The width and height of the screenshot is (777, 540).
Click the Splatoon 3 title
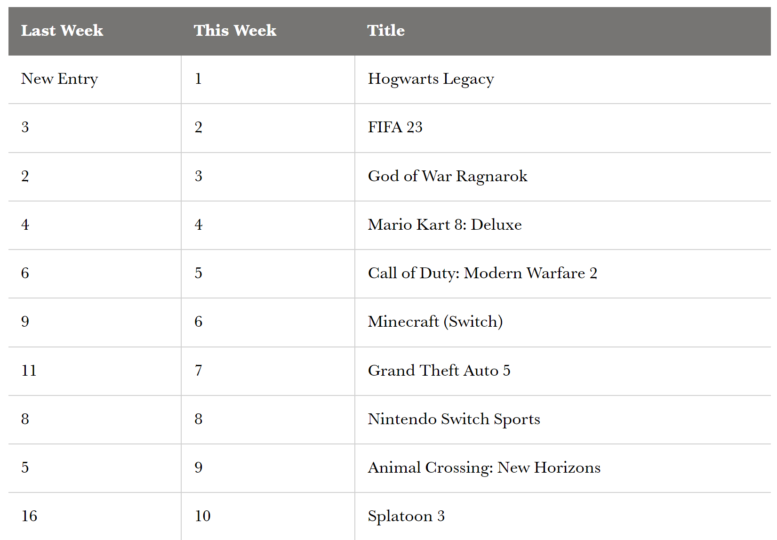coord(406,516)
